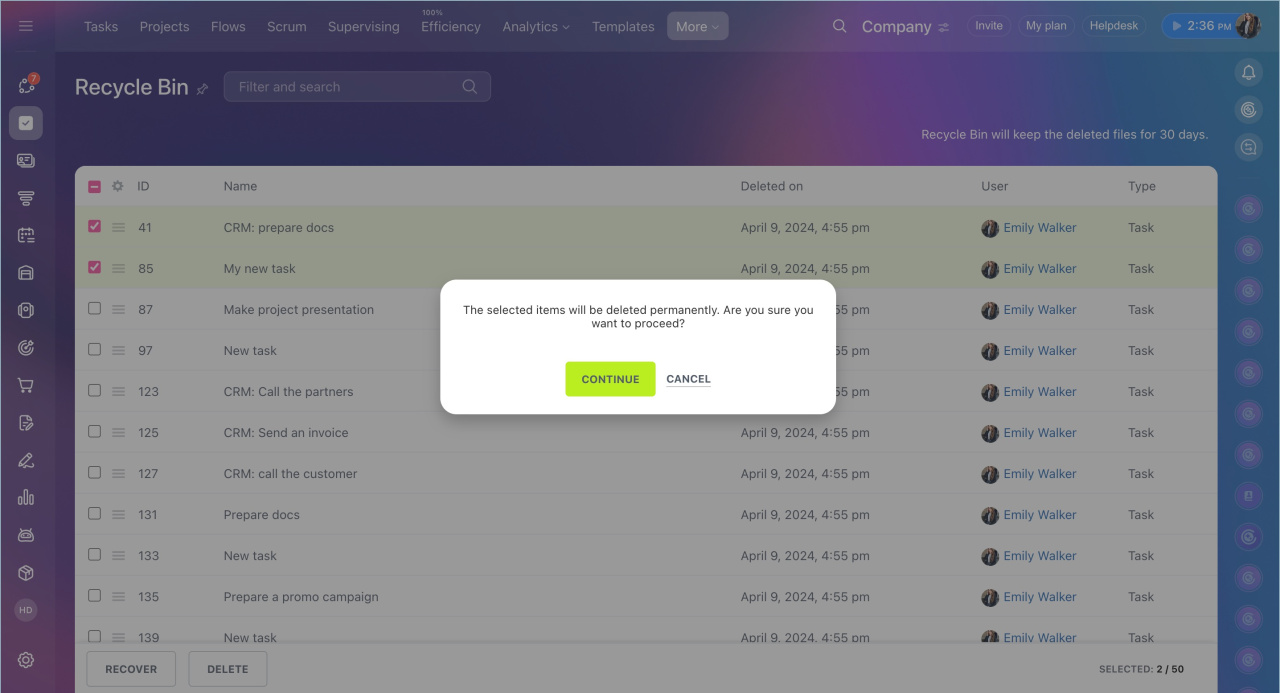This screenshot has width=1280, height=693.
Task: Expand the Analytics dropdown menu
Action: [536, 27]
